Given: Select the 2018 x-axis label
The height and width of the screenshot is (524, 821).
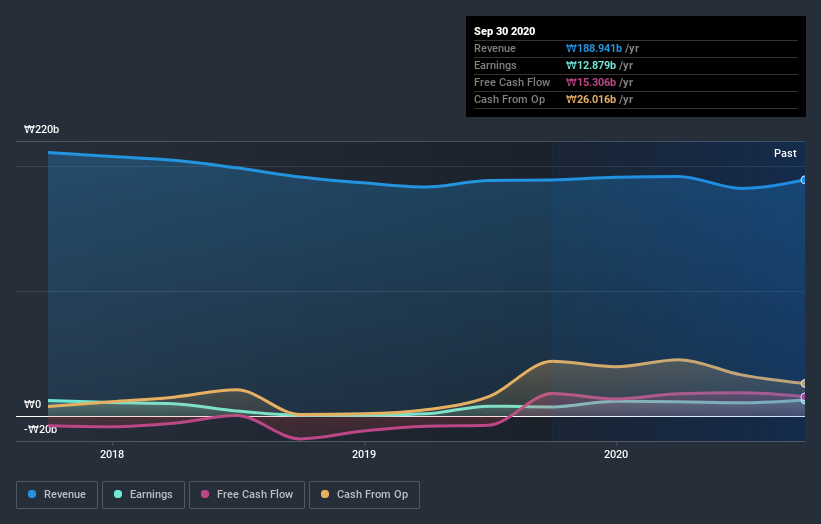Looking at the screenshot, I should (112, 454).
